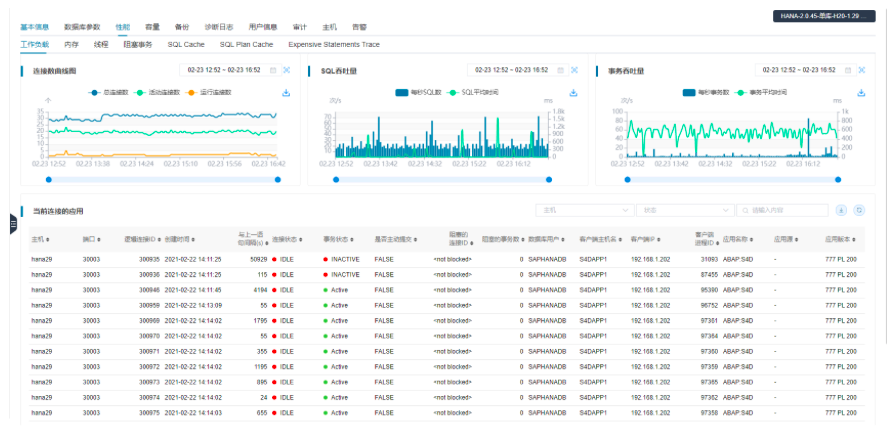The height and width of the screenshot is (429, 887).
Task: Open the Expensive Statements Trace sub-tab
Action: click(x=334, y=44)
